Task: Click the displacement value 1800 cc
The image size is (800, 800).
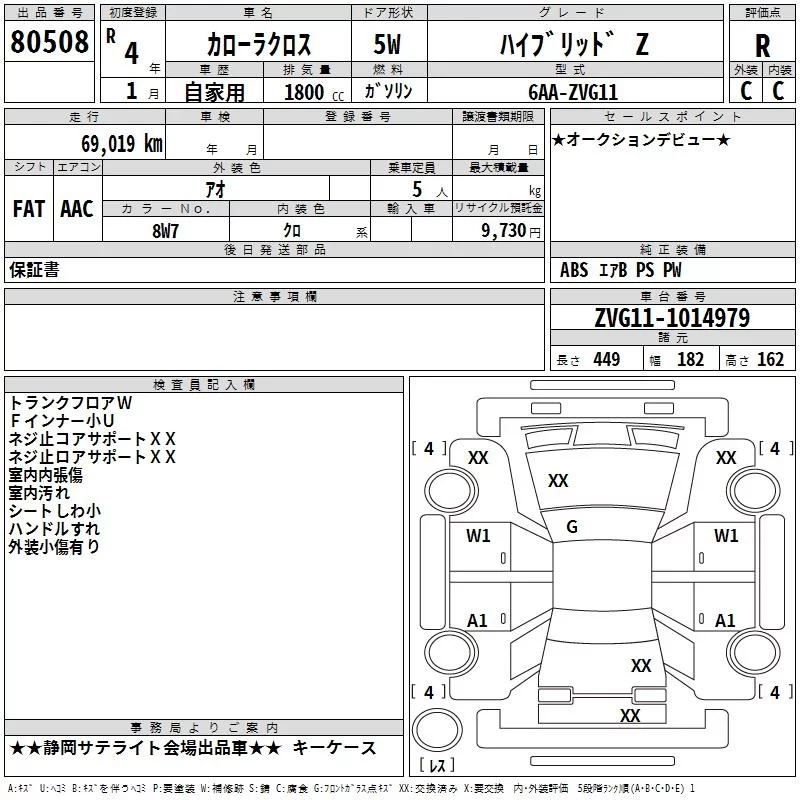Action: 314,93
